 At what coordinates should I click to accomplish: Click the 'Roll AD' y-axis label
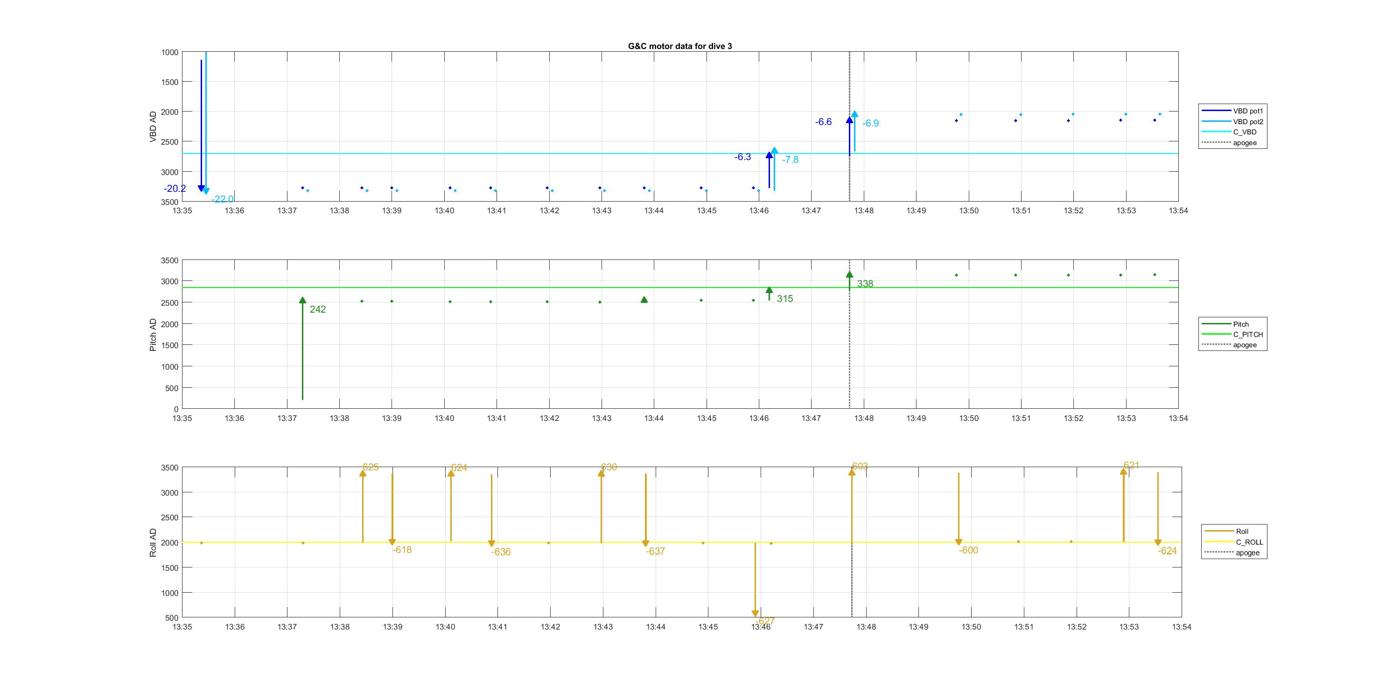click(153, 542)
